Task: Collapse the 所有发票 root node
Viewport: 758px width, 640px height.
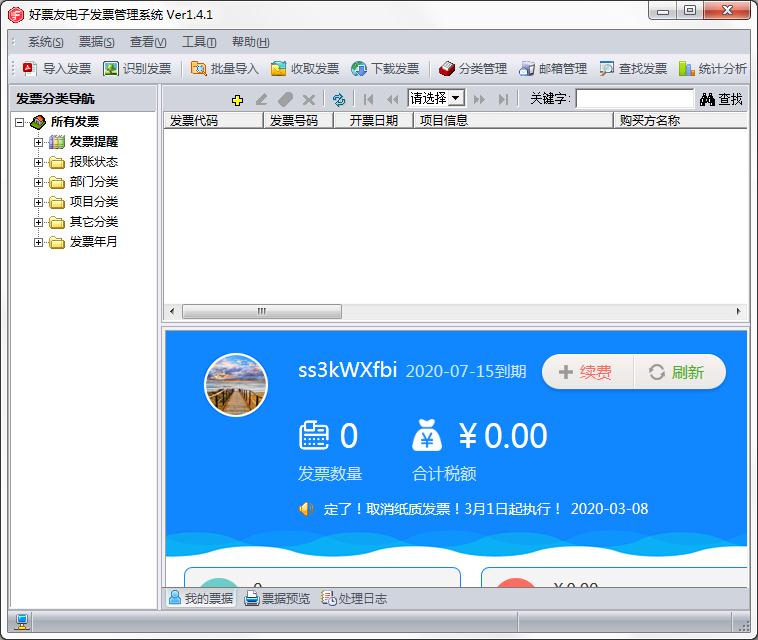Action: point(19,122)
